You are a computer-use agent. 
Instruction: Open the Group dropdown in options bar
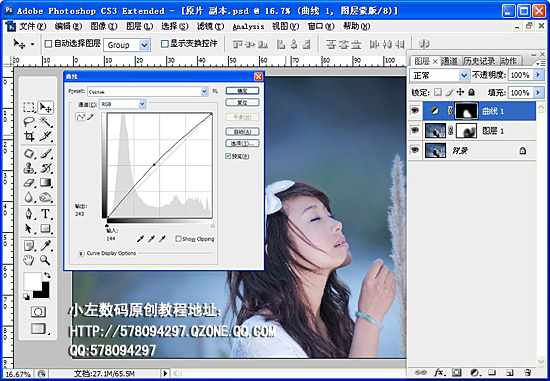pyautogui.click(x=144, y=45)
